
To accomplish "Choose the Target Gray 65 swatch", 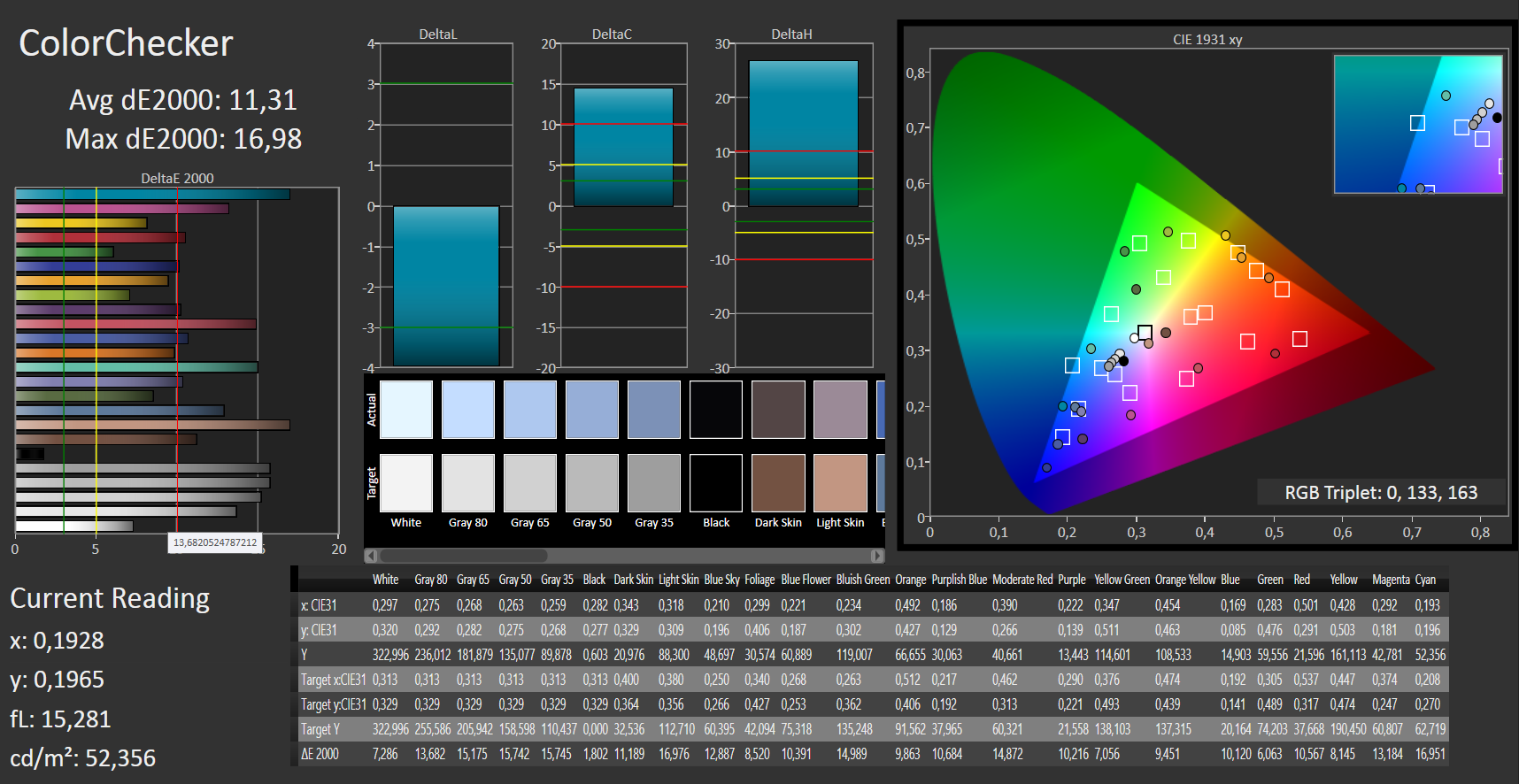I will 530,483.
